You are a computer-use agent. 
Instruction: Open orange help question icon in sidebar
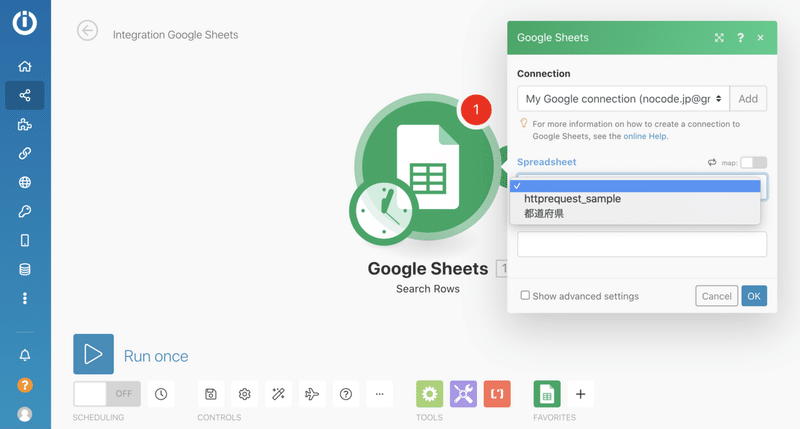[24, 385]
